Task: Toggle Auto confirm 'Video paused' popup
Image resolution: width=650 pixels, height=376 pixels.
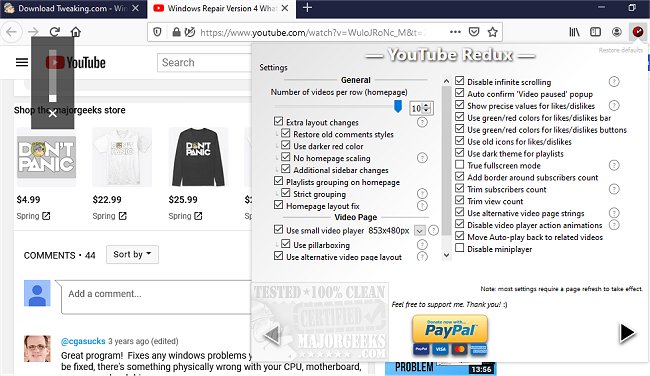Action: click(459, 93)
